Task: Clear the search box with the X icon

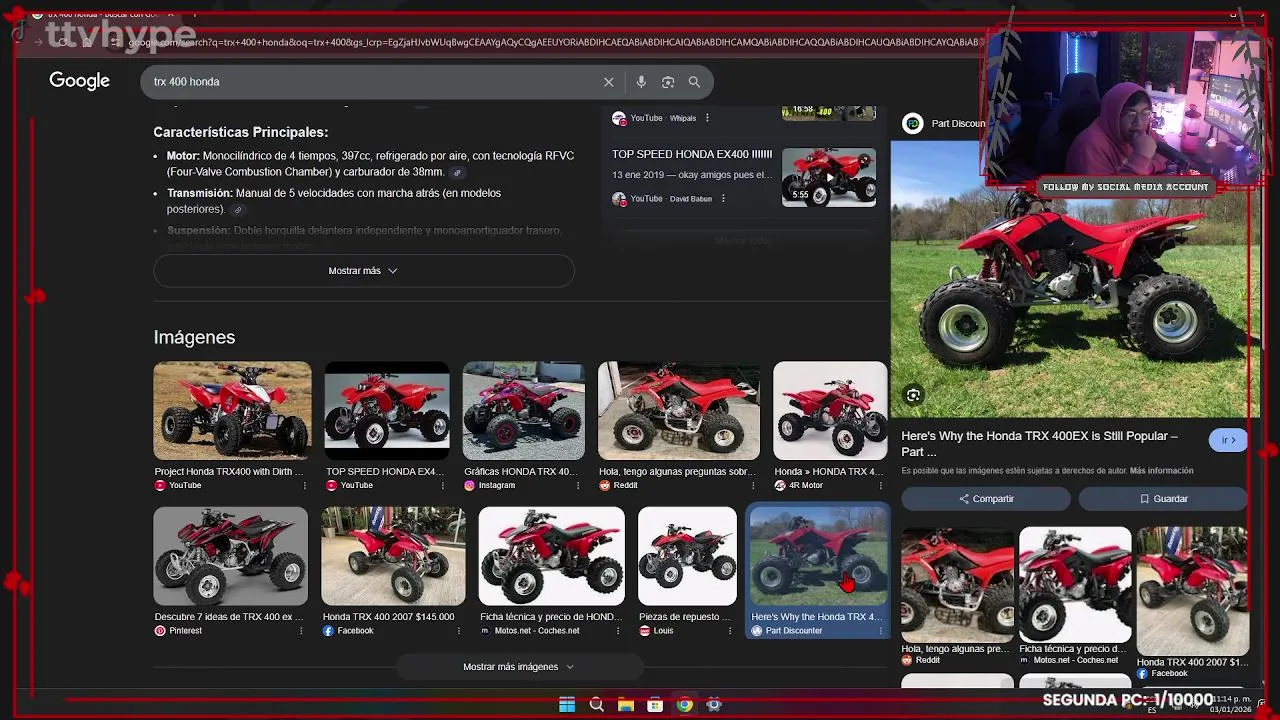Action: point(608,82)
